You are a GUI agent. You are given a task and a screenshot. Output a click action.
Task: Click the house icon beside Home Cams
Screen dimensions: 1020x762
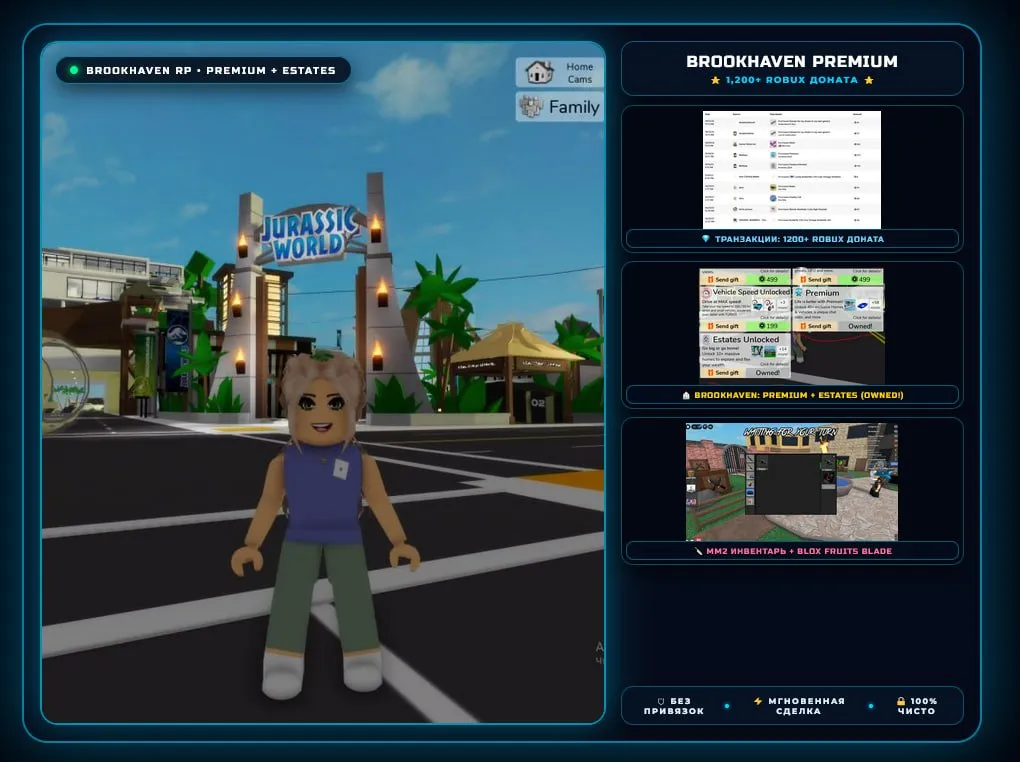[539, 72]
